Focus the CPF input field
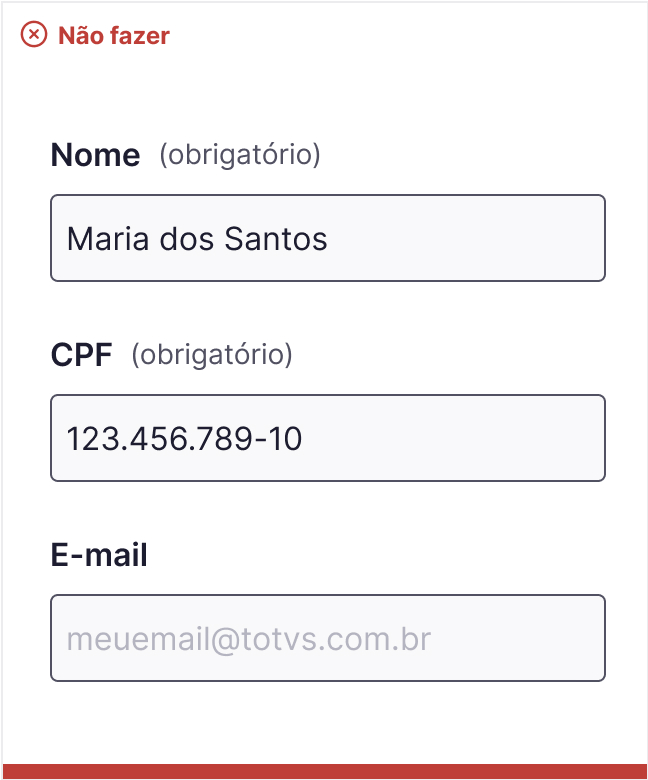The image size is (648, 780). (x=328, y=438)
